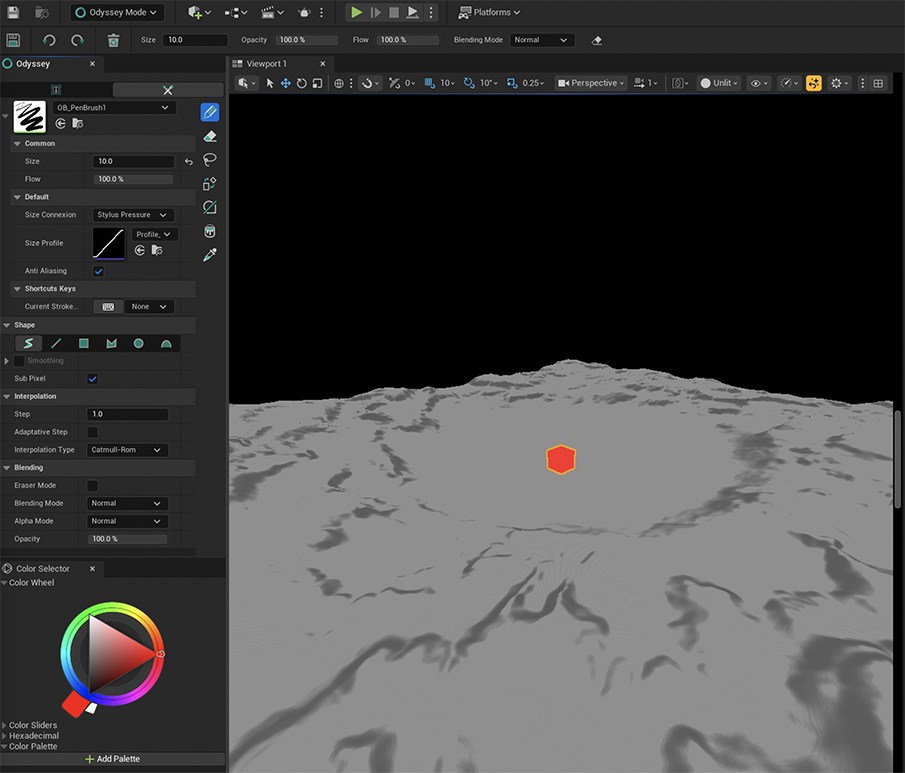Switch to the Eraser tool
Image resolution: width=905 pixels, height=773 pixels.
point(210,136)
